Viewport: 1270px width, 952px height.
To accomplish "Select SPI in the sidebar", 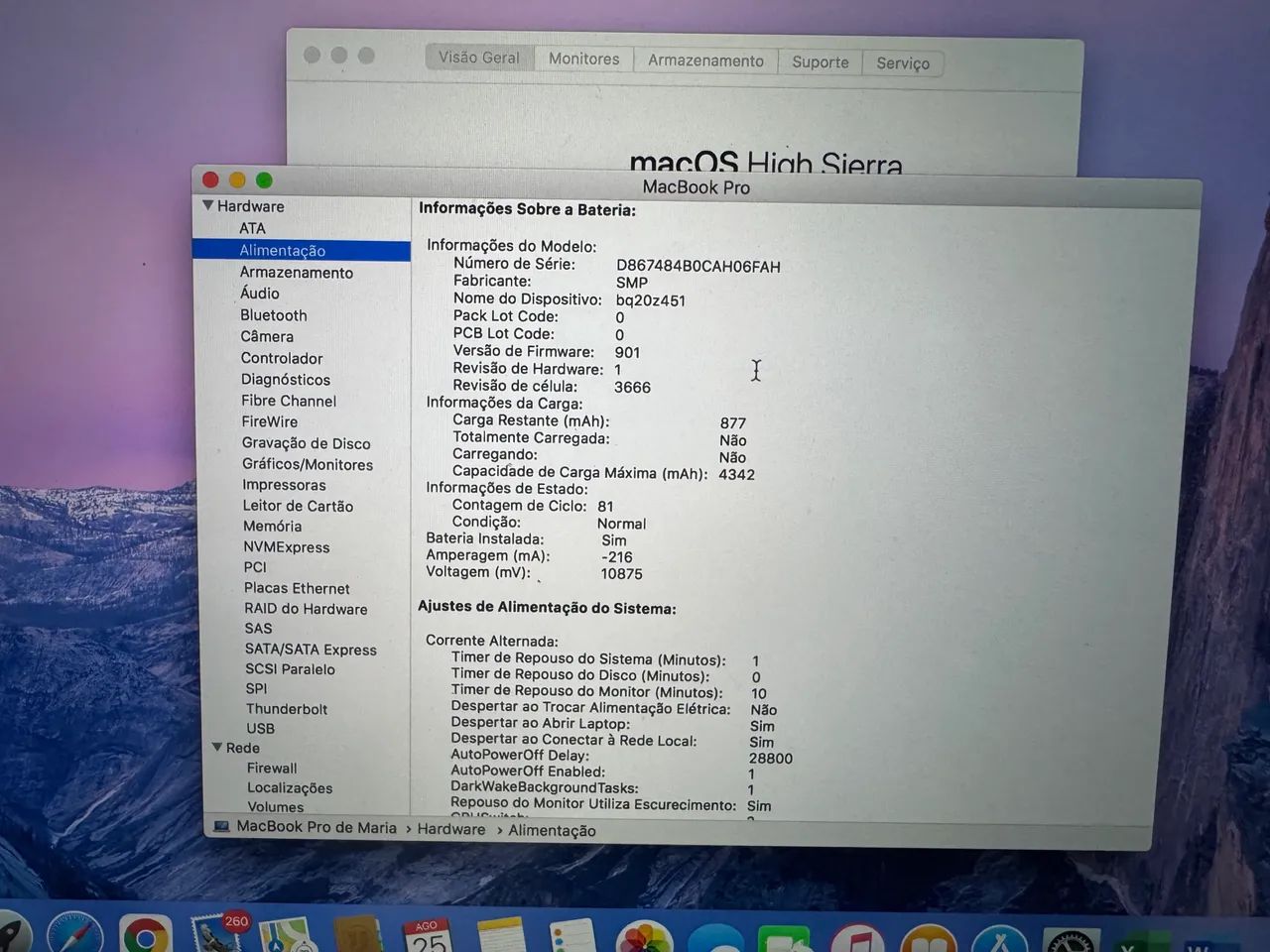I will 256,688.
